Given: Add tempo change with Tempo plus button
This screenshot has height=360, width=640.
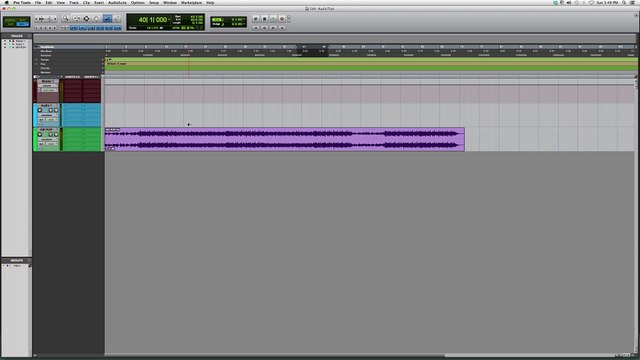Looking at the screenshot, I should (103, 60).
